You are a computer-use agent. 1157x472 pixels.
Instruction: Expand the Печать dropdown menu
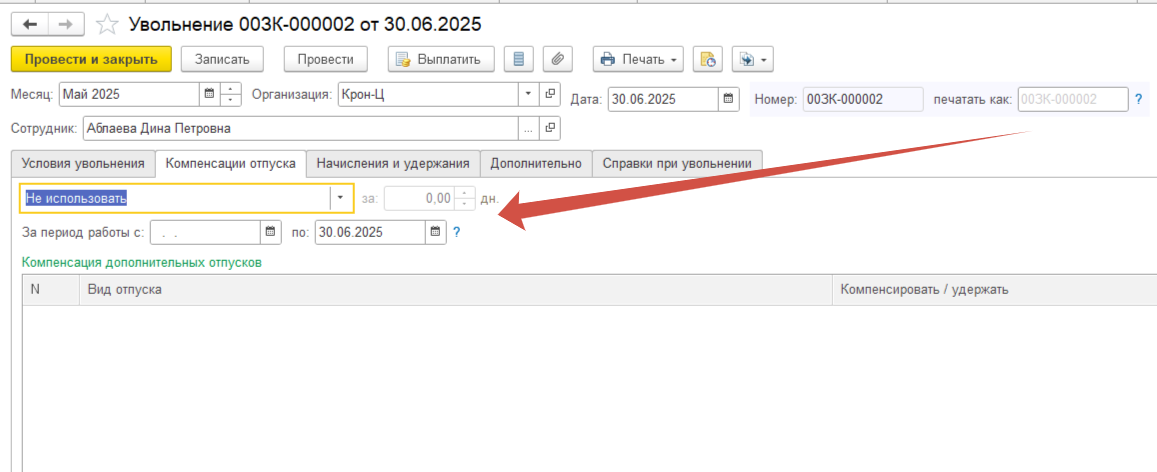pyautogui.click(x=638, y=59)
